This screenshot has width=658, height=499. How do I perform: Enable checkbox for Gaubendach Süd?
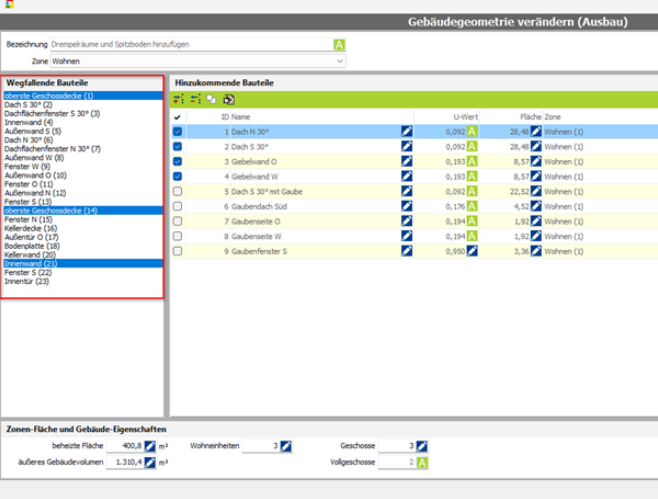(178, 206)
